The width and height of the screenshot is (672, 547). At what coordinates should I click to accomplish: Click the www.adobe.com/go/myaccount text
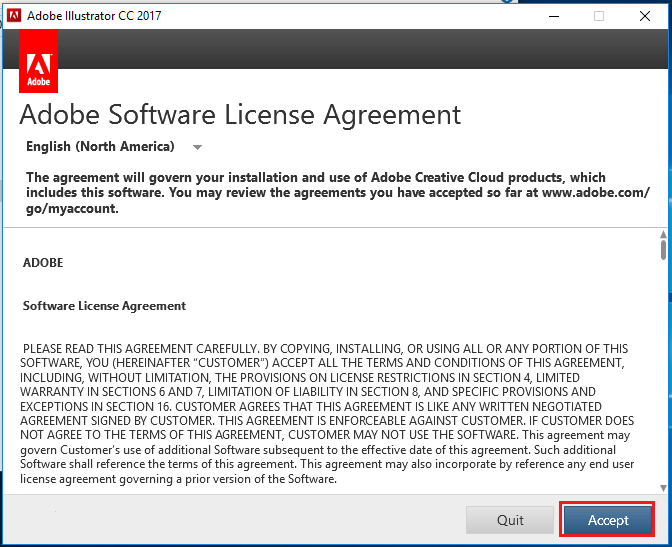click(338, 201)
